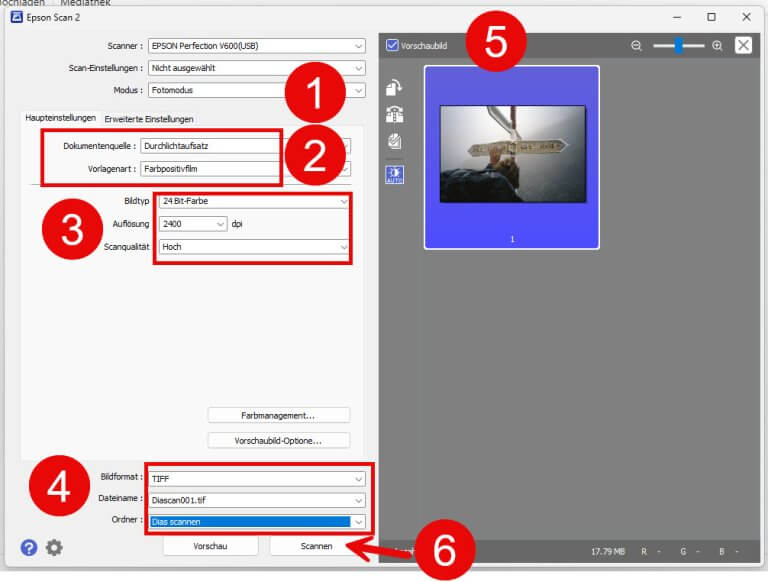
Task: Open the Auflösung dropdown showing 2400
Action: pos(192,224)
